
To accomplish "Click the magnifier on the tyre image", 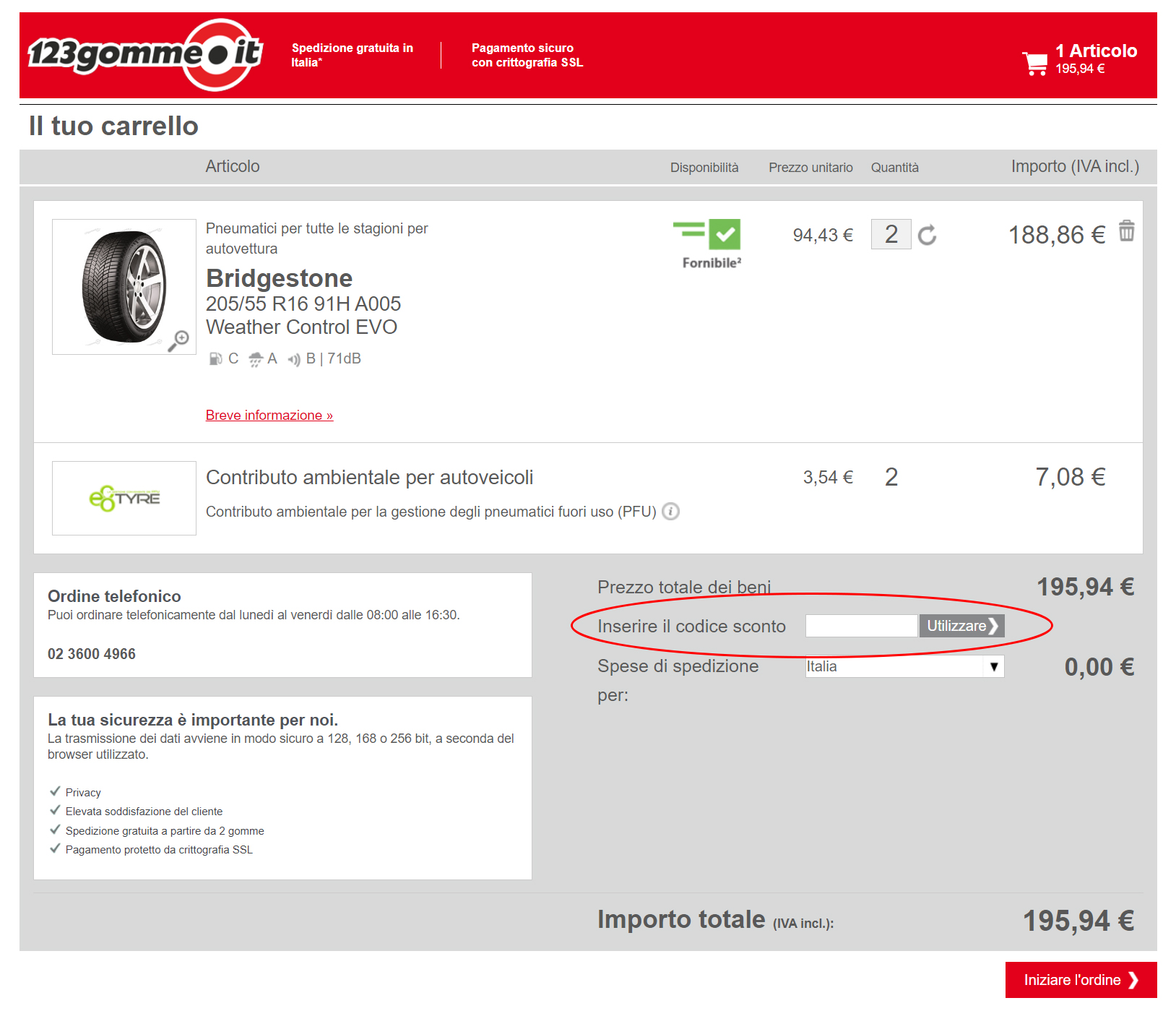I will click(x=178, y=340).
